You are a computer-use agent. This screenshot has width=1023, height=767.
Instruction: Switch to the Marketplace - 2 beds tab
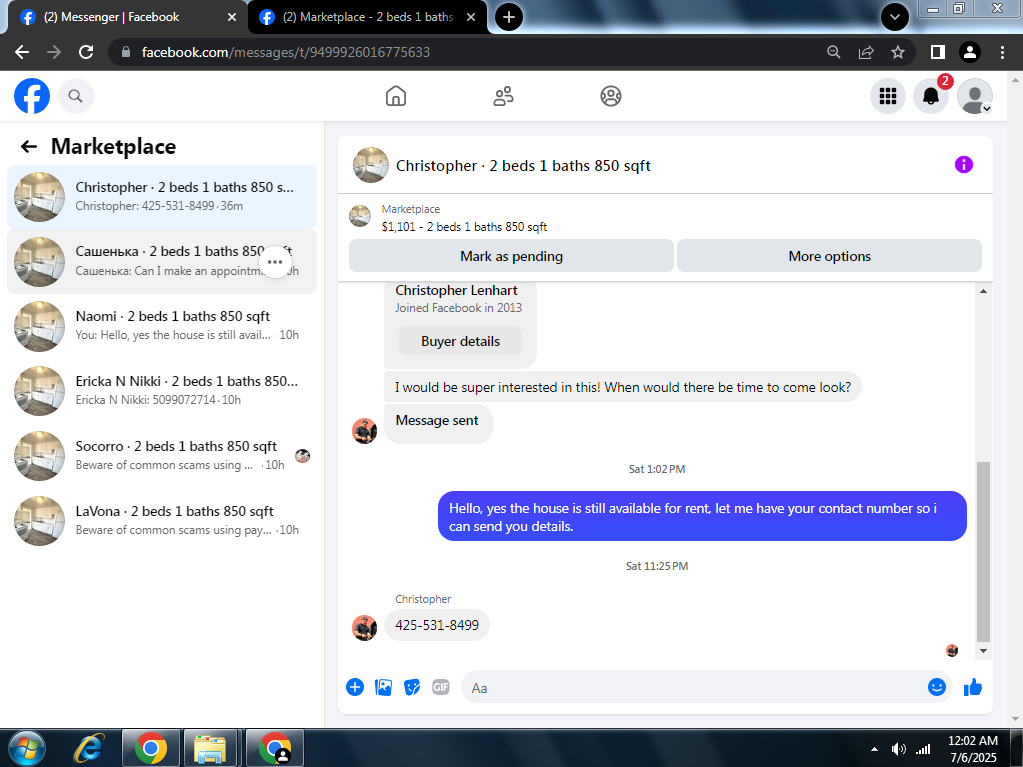pos(367,17)
